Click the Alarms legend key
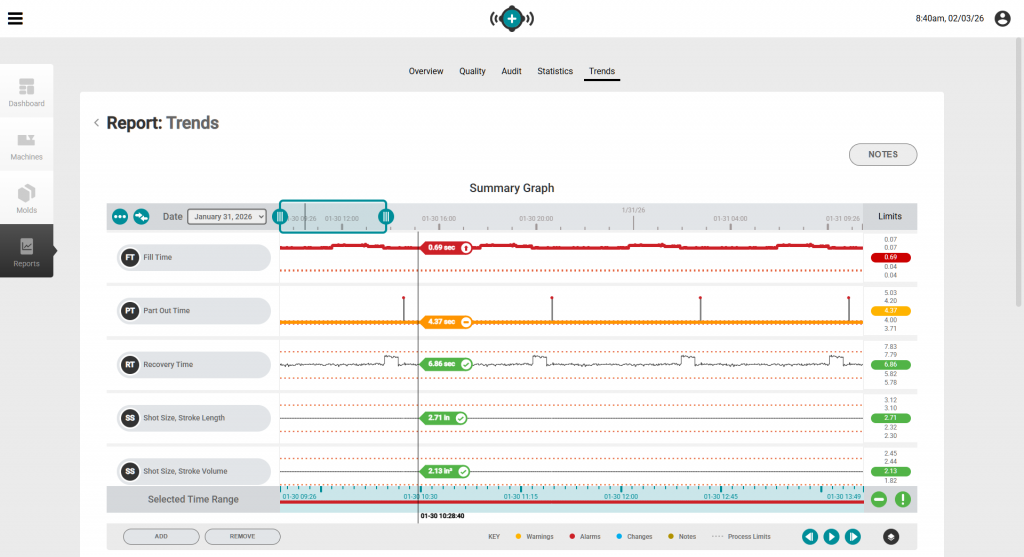 (584, 537)
